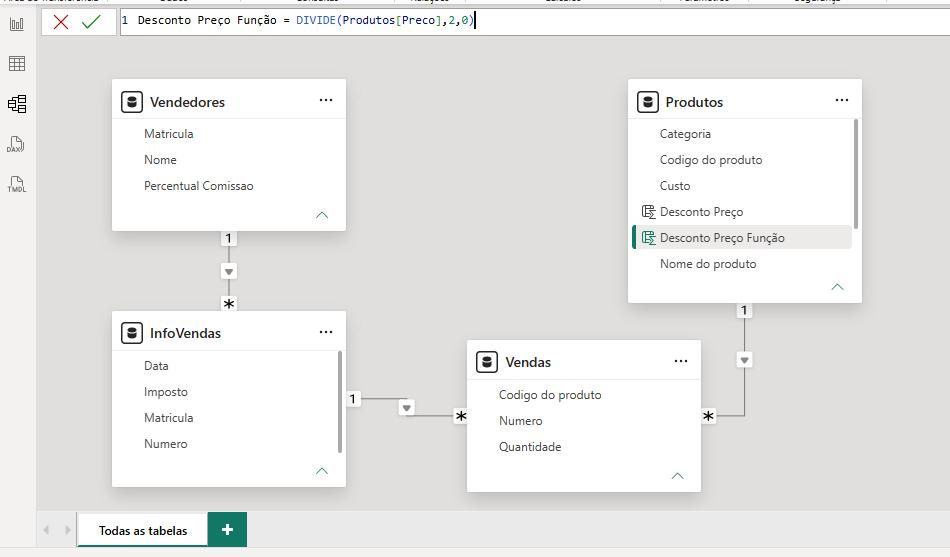Viewport: 950px width, 557px height.
Task: Click InfoVendas to Vendas relationship arrow
Action: point(407,408)
